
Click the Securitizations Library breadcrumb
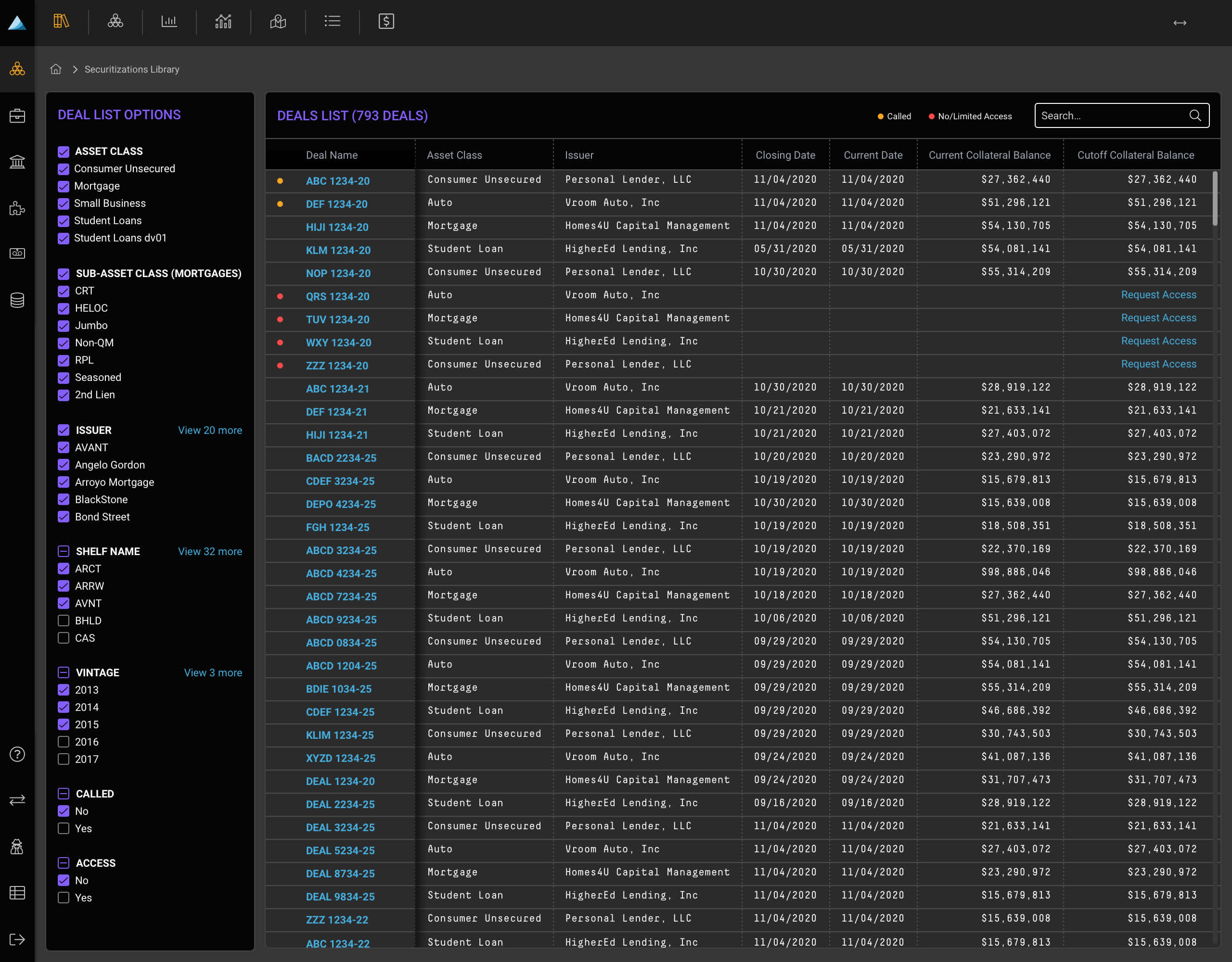tap(132, 69)
